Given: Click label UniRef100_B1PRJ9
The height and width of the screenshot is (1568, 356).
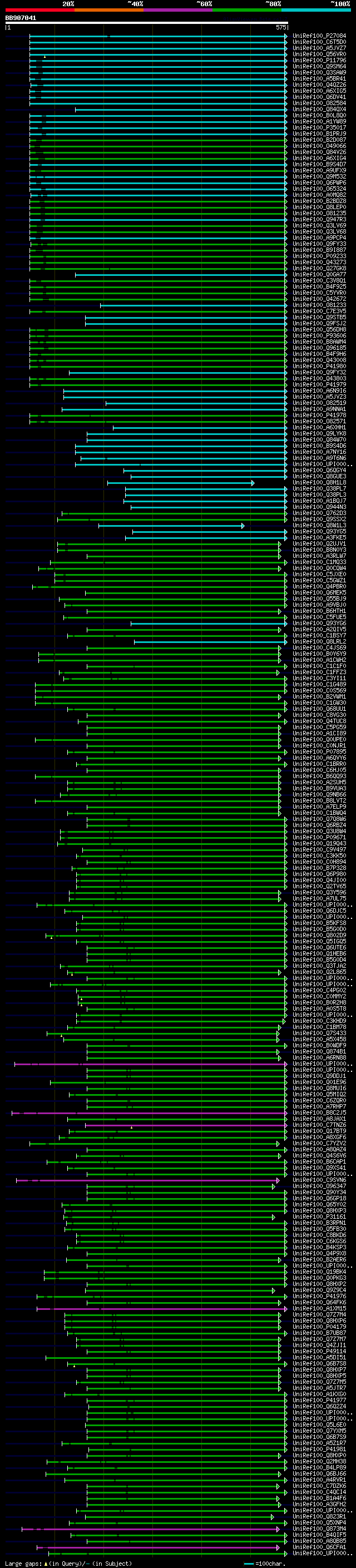Looking at the screenshot, I should (x=319, y=134).
